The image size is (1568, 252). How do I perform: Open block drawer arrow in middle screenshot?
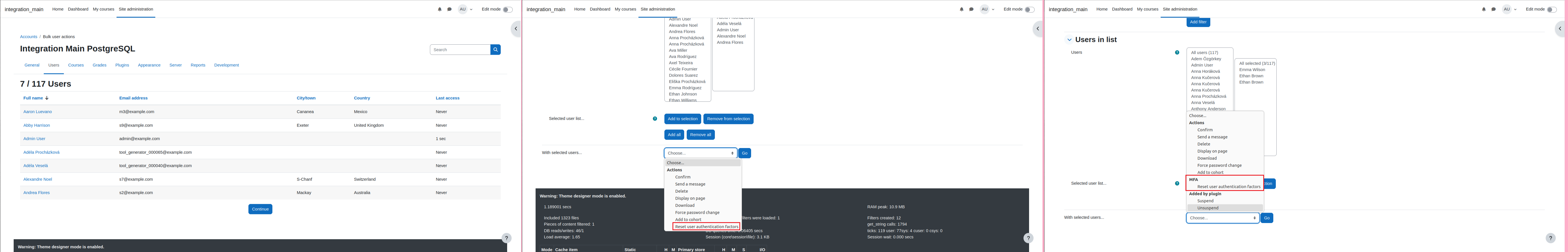click(1038, 29)
